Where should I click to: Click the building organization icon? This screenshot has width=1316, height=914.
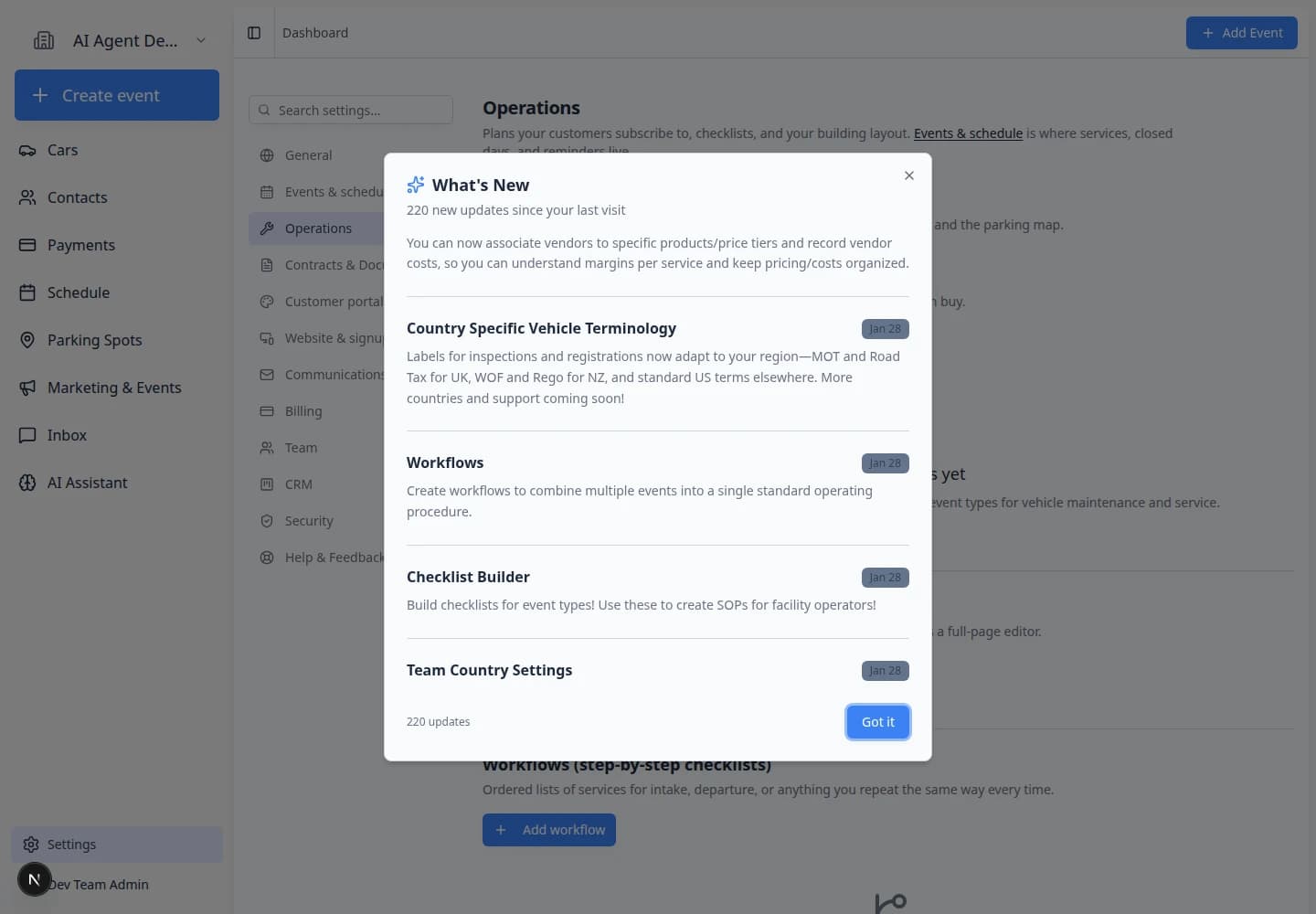(44, 40)
